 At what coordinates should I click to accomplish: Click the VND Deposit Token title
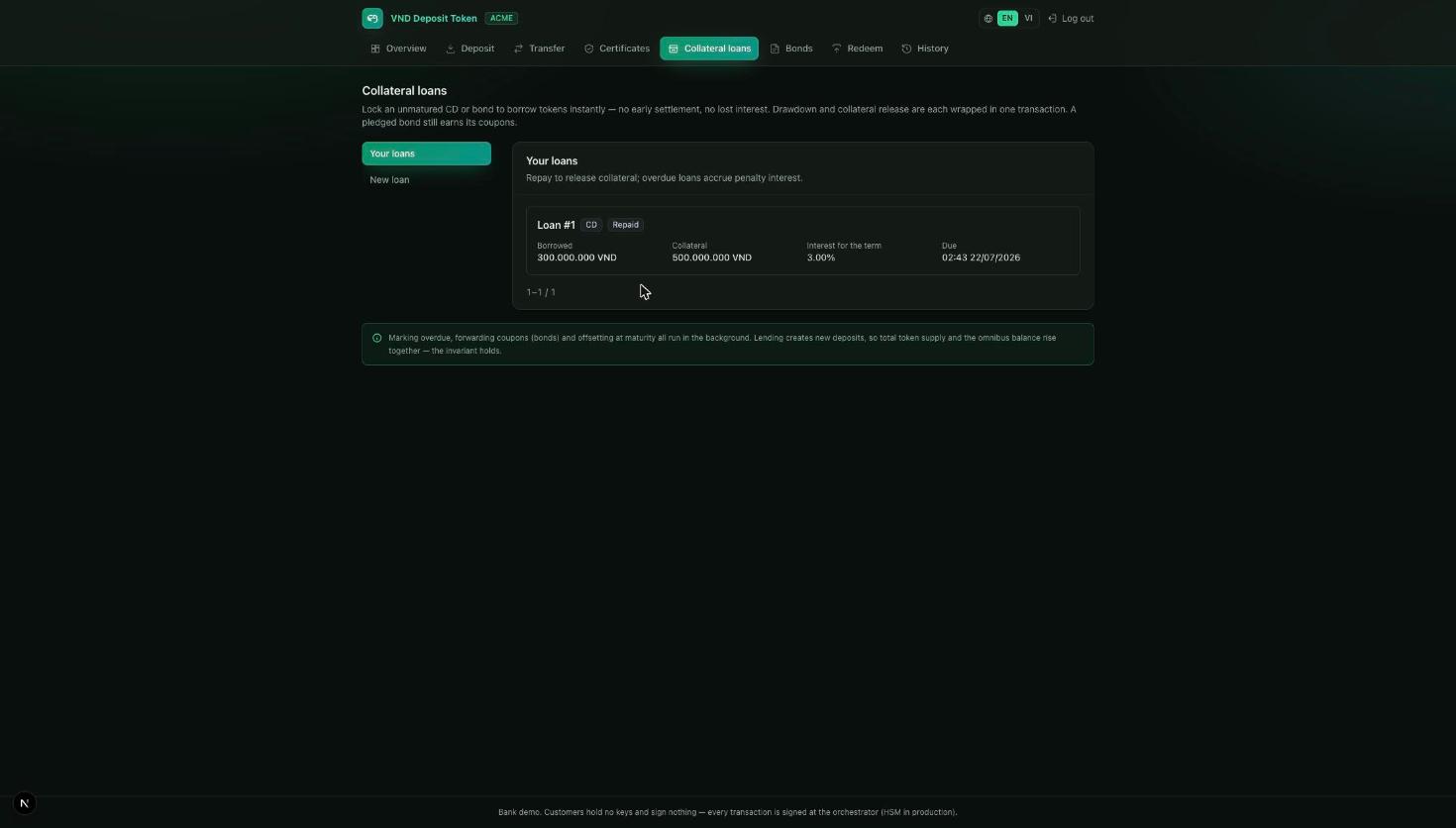coord(434,18)
